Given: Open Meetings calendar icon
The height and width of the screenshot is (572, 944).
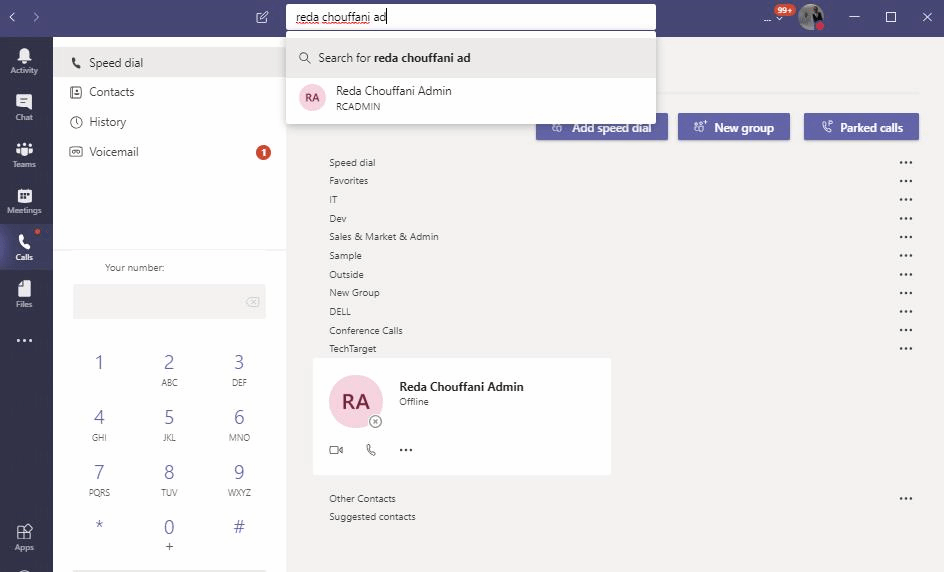Looking at the screenshot, I should click(x=24, y=201).
